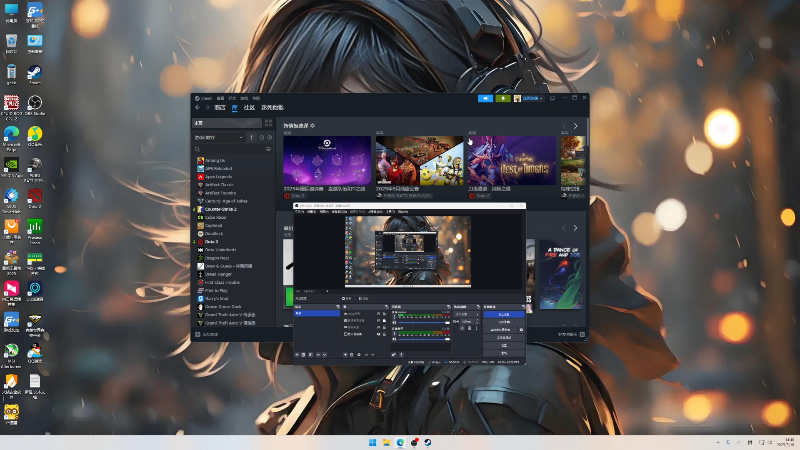
Task: Click the start virtual camera button in OBS
Action: [x=500, y=330]
